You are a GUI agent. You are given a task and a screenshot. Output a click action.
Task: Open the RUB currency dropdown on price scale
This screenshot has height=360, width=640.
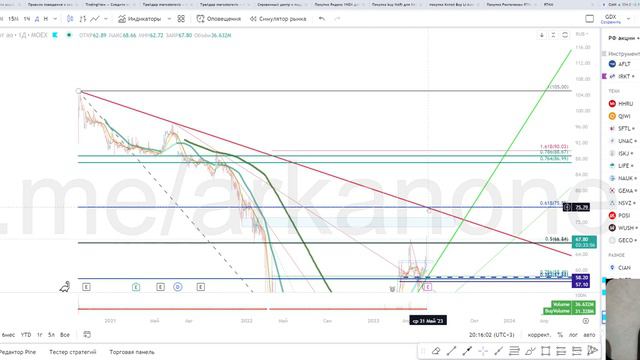coord(581,34)
